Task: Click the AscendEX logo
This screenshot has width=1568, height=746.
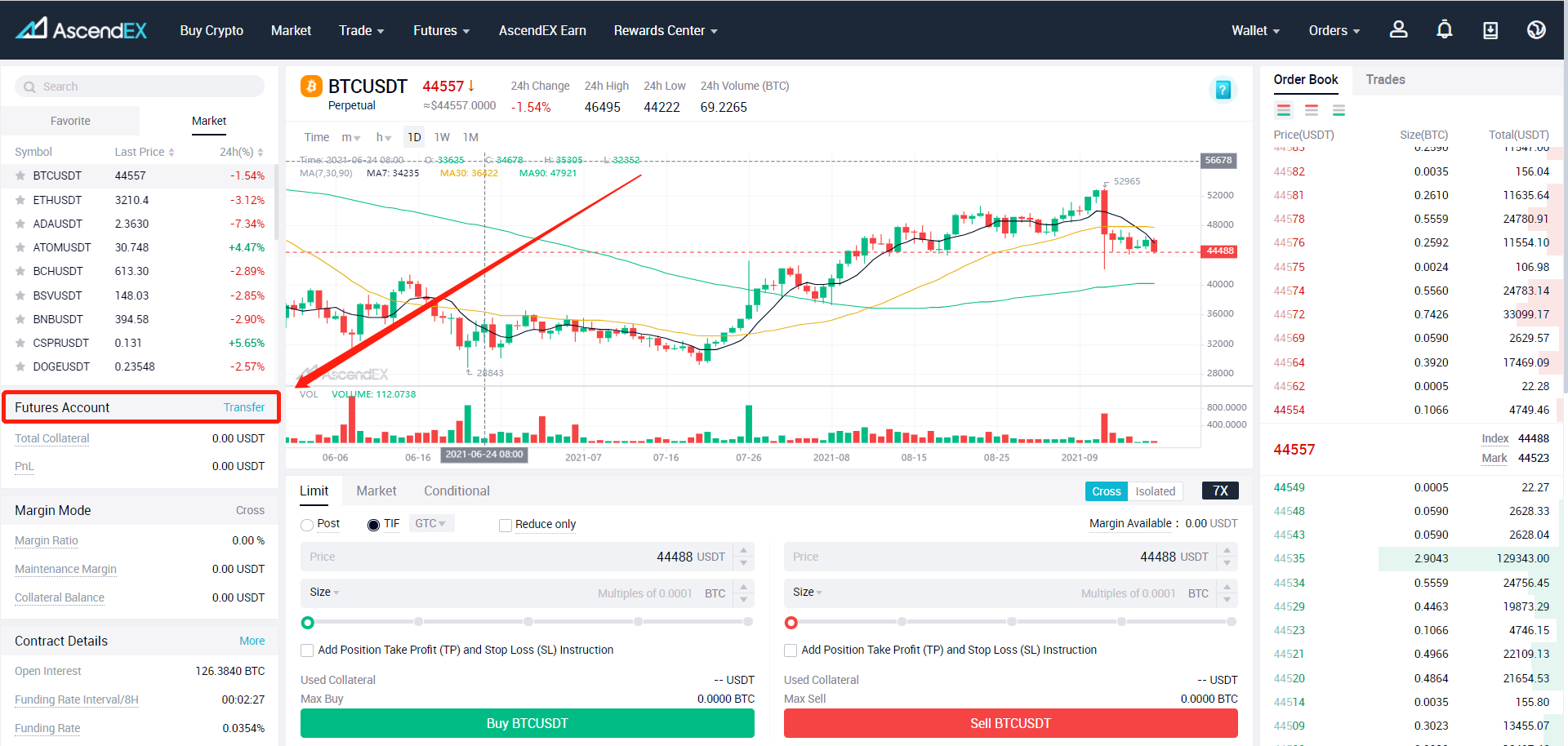Action: click(82, 30)
